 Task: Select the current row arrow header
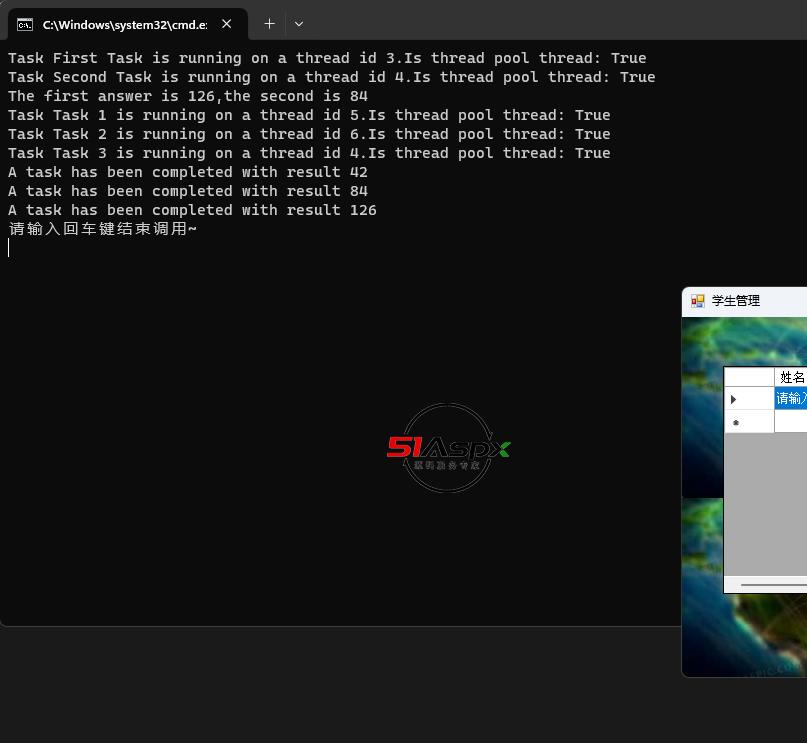[749, 398]
